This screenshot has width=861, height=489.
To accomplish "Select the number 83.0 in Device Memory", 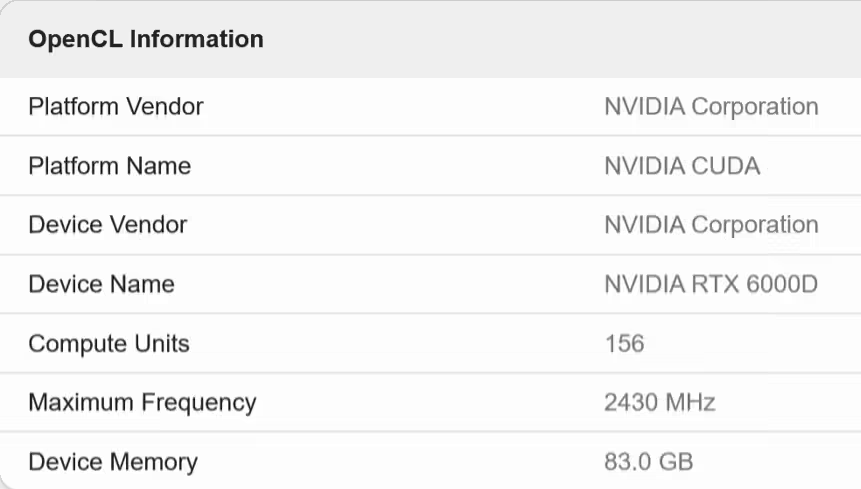I will coord(627,462).
